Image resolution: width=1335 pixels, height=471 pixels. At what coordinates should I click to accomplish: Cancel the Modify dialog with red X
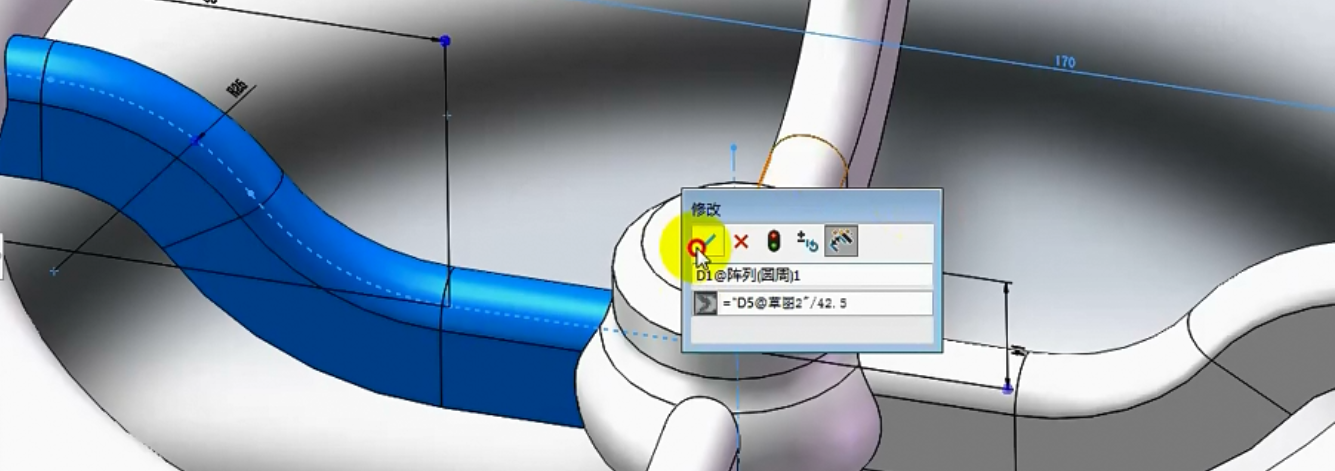click(741, 241)
